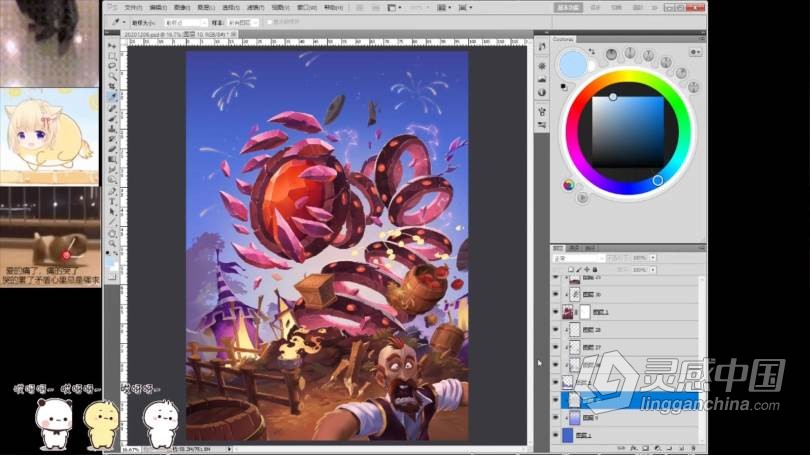The width and height of the screenshot is (810, 455).
Task: Open the layer fill slider arrow
Action: pos(653,270)
